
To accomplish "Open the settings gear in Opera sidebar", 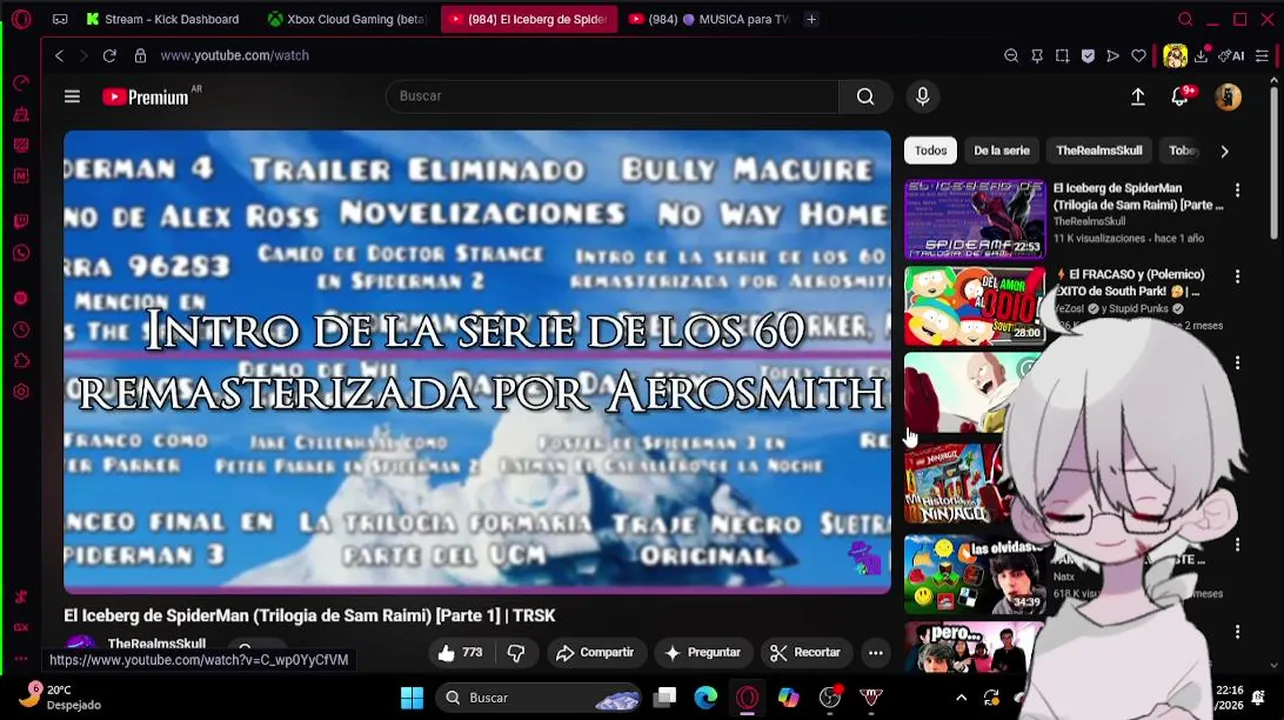I will click(x=21, y=392).
